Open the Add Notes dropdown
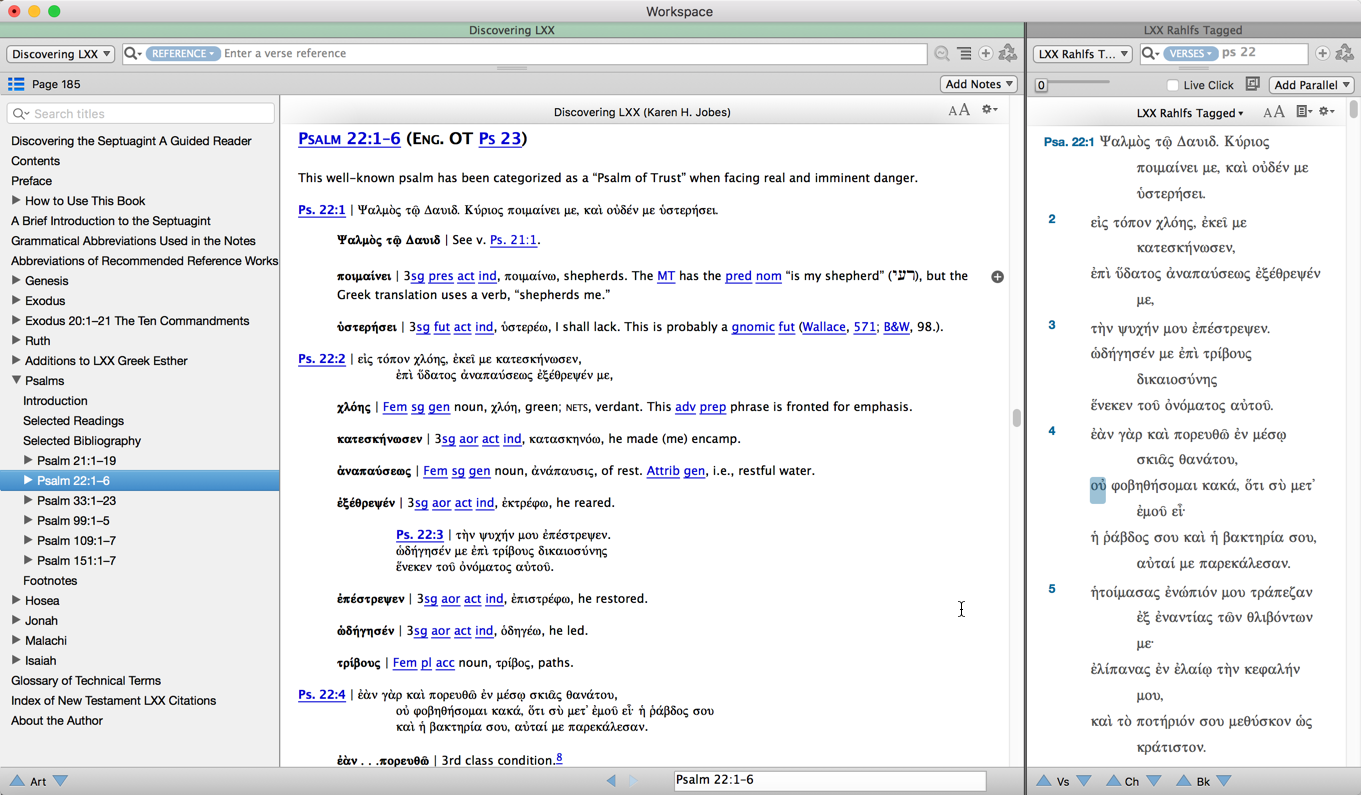 [x=978, y=85]
